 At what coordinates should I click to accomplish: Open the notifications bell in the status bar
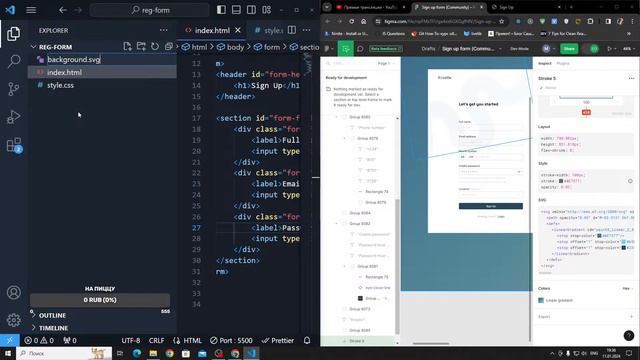pyautogui.click(x=307, y=340)
